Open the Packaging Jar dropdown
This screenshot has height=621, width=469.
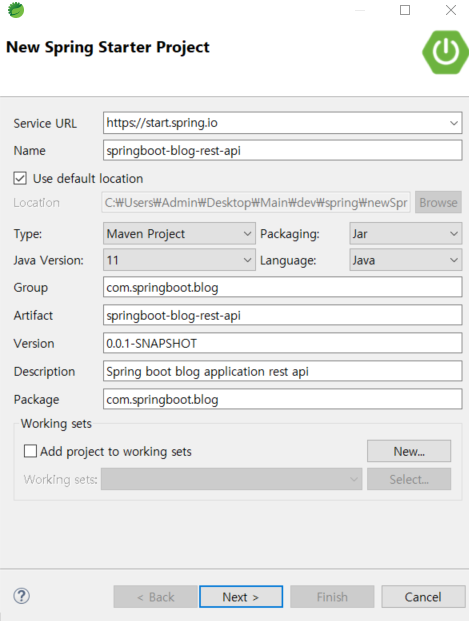[406, 234]
